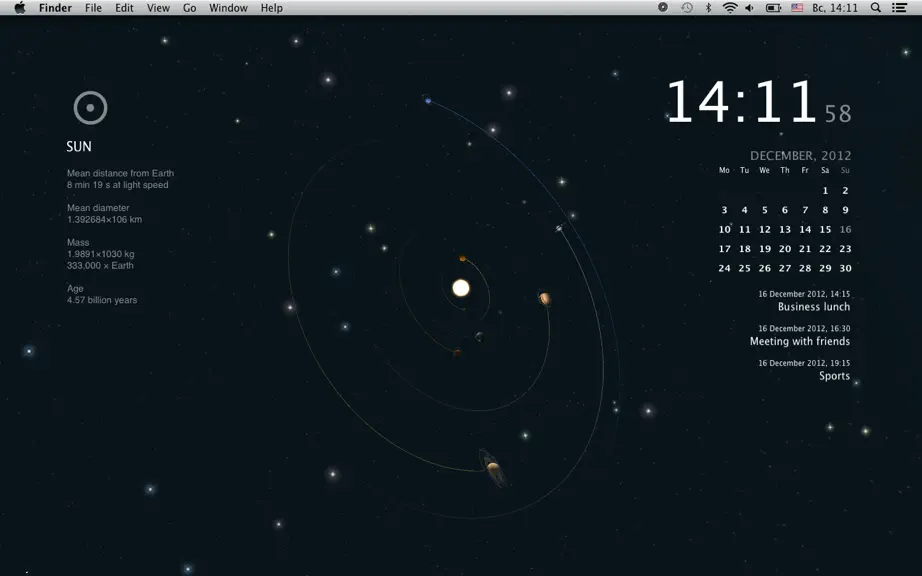
Task: Open the US flag input source menu
Action: [x=797, y=8]
